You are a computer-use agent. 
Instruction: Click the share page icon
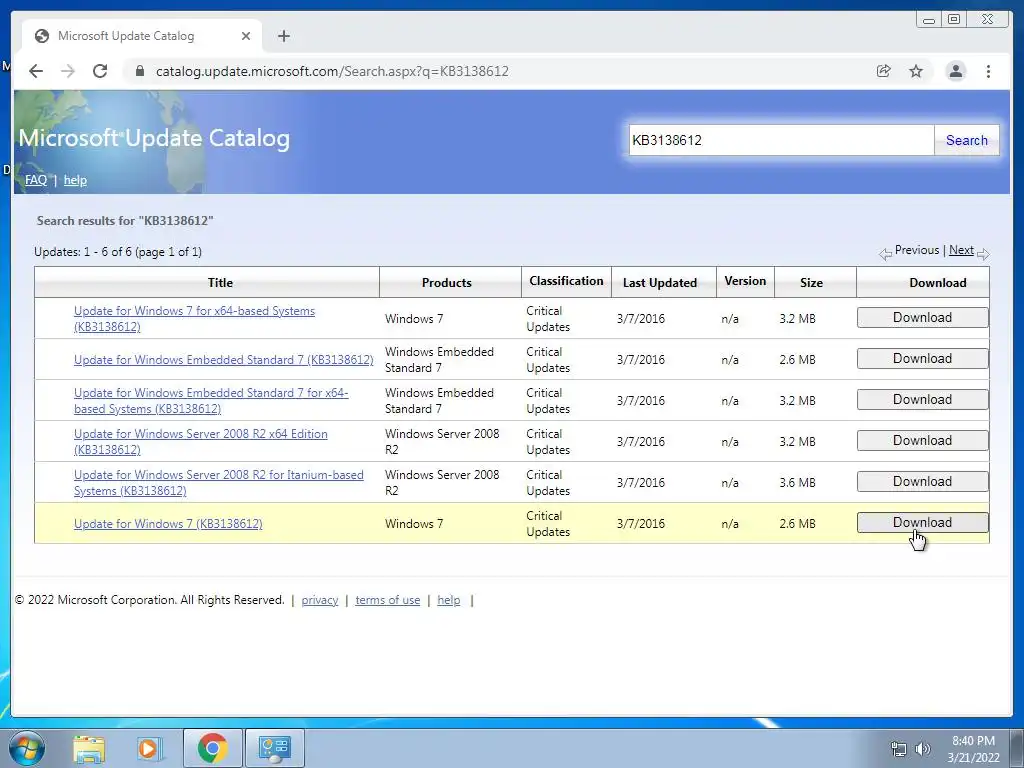884,71
